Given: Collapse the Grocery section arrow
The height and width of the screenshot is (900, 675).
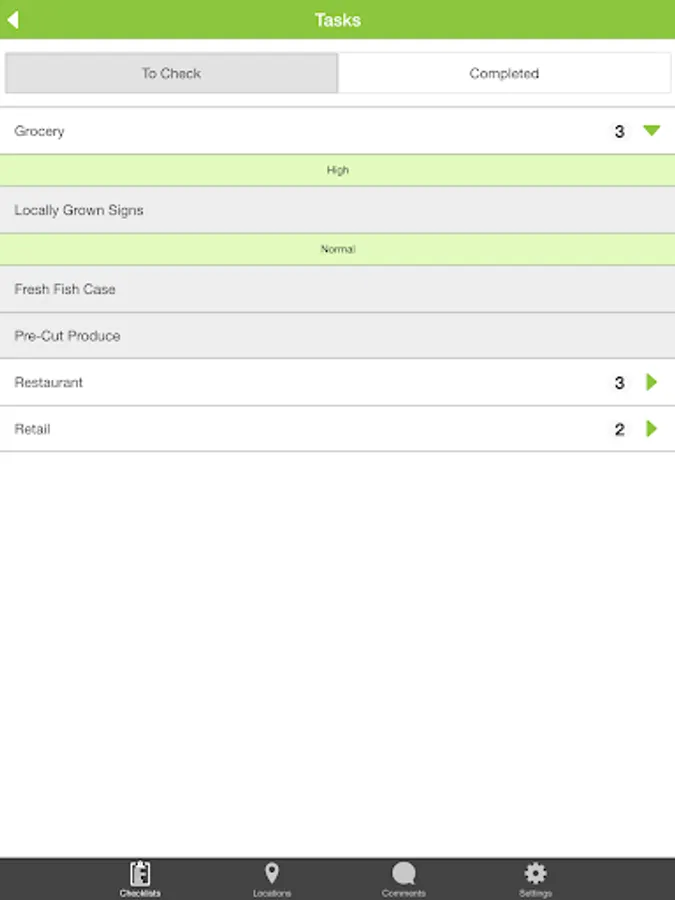Looking at the screenshot, I should [x=652, y=131].
